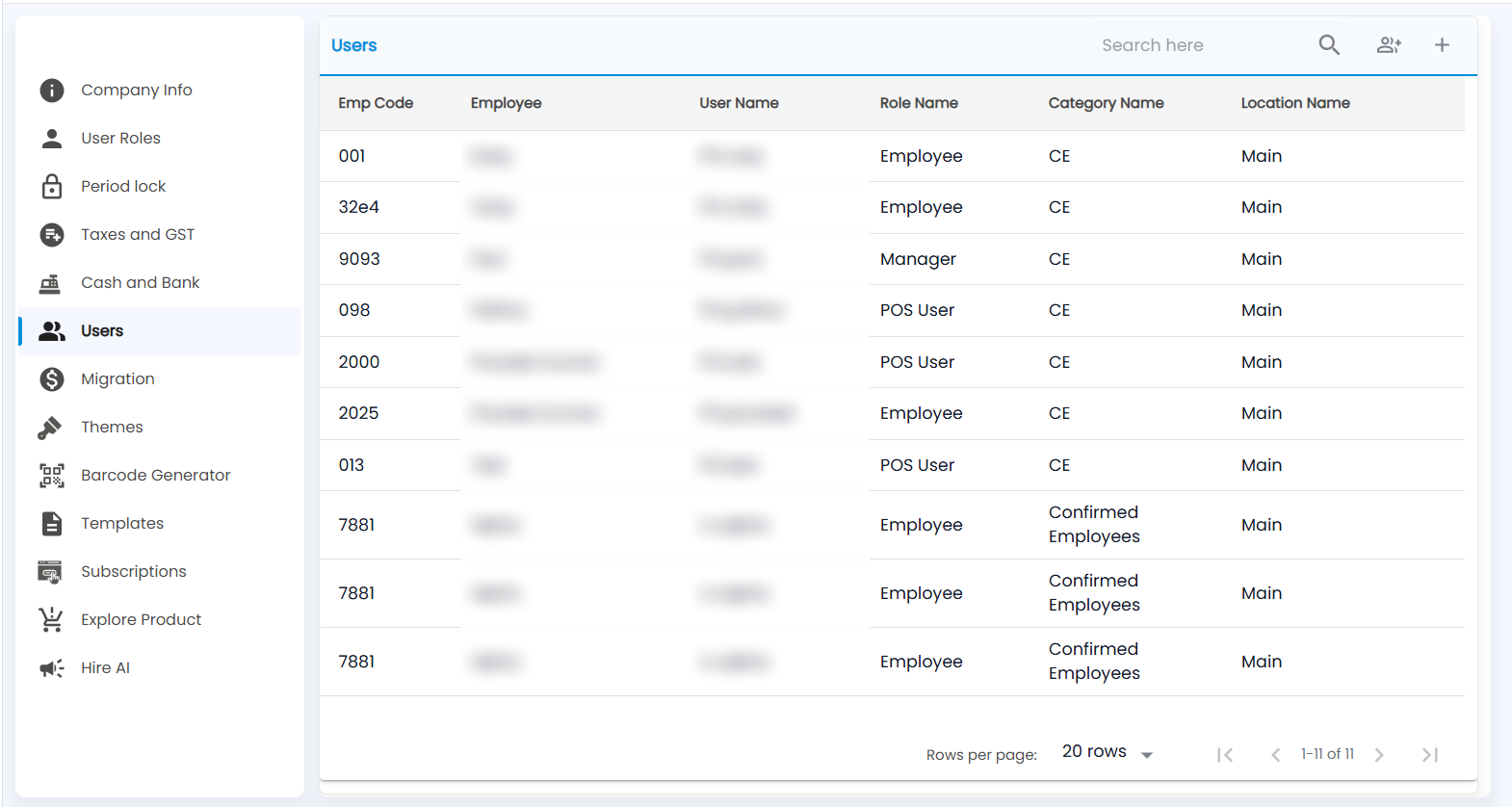
Task: Click the Location Name column header
Action: [1295, 103]
